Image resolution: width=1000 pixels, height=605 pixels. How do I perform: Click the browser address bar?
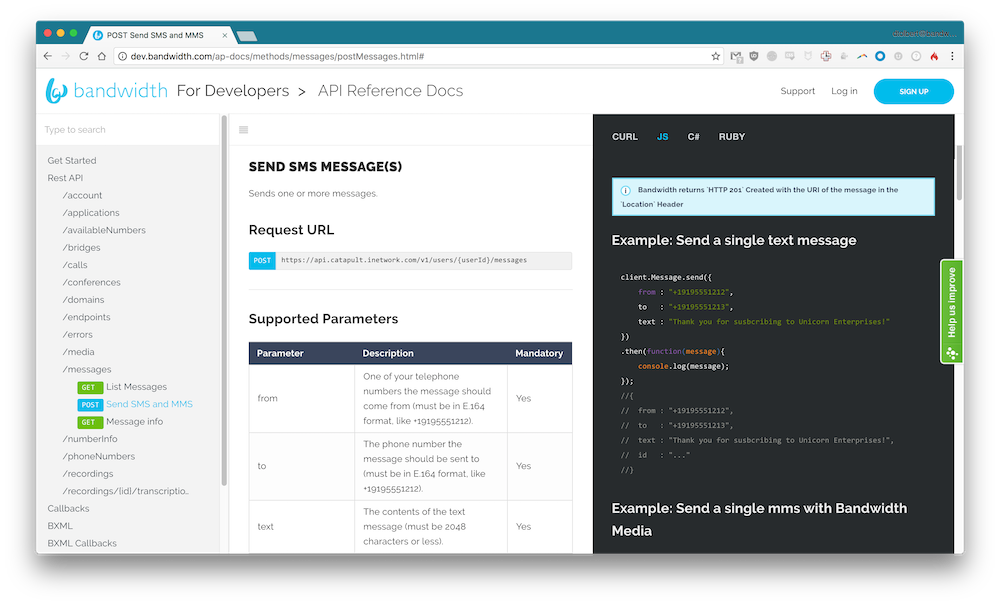(x=418, y=56)
